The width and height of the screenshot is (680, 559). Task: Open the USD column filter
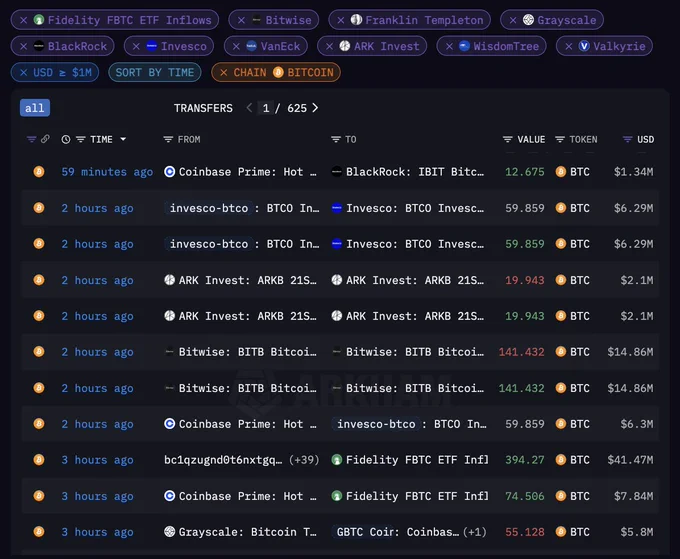(628, 140)
